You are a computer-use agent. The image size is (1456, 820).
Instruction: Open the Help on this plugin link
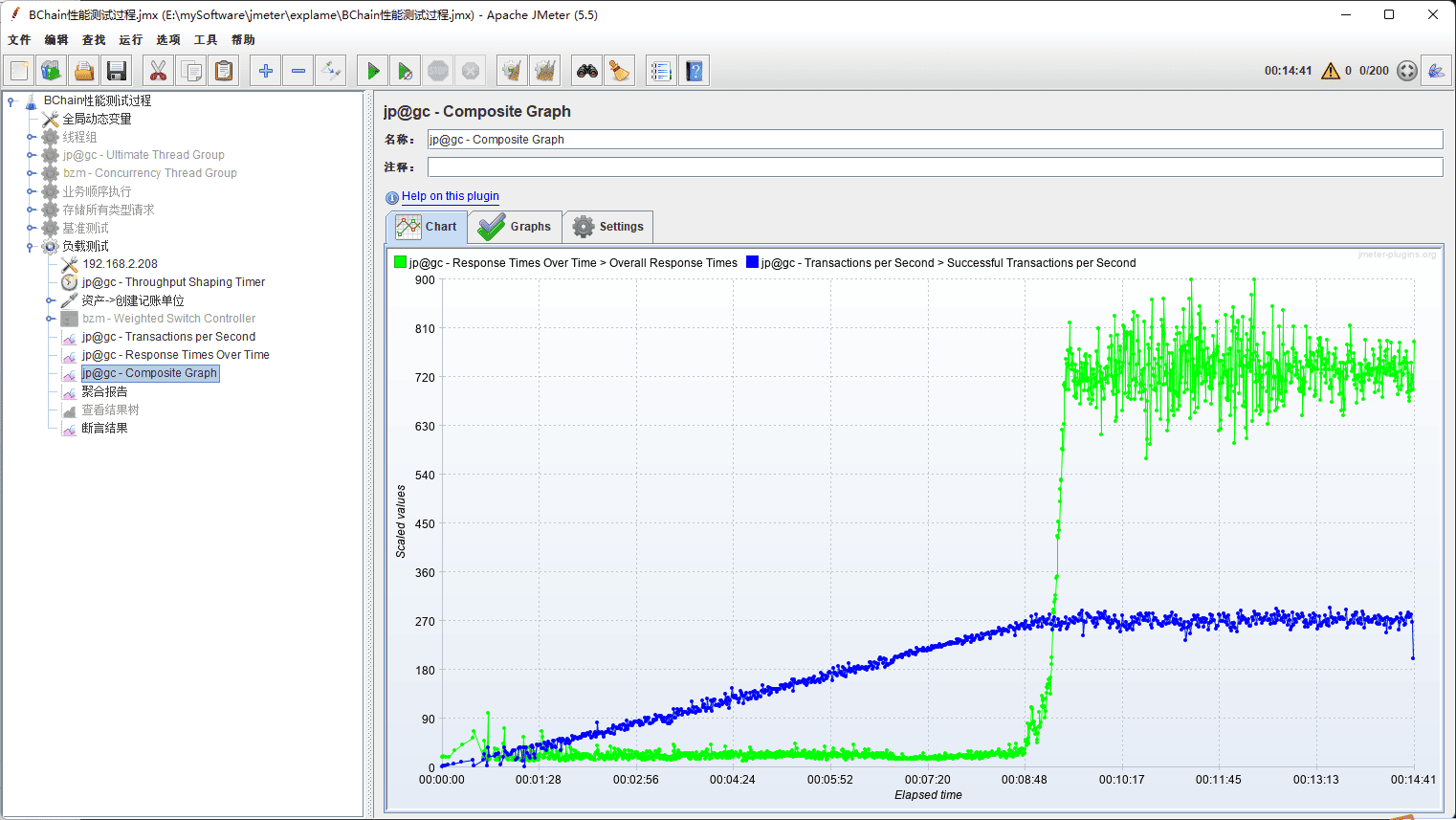pyautogui.click(x=450, y=196)
